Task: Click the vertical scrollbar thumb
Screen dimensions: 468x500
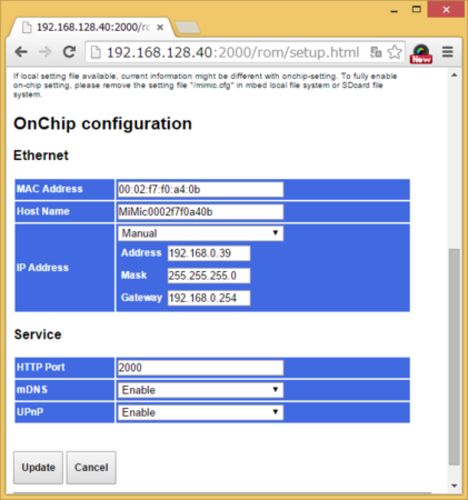Action: click(x=454, y=357)
